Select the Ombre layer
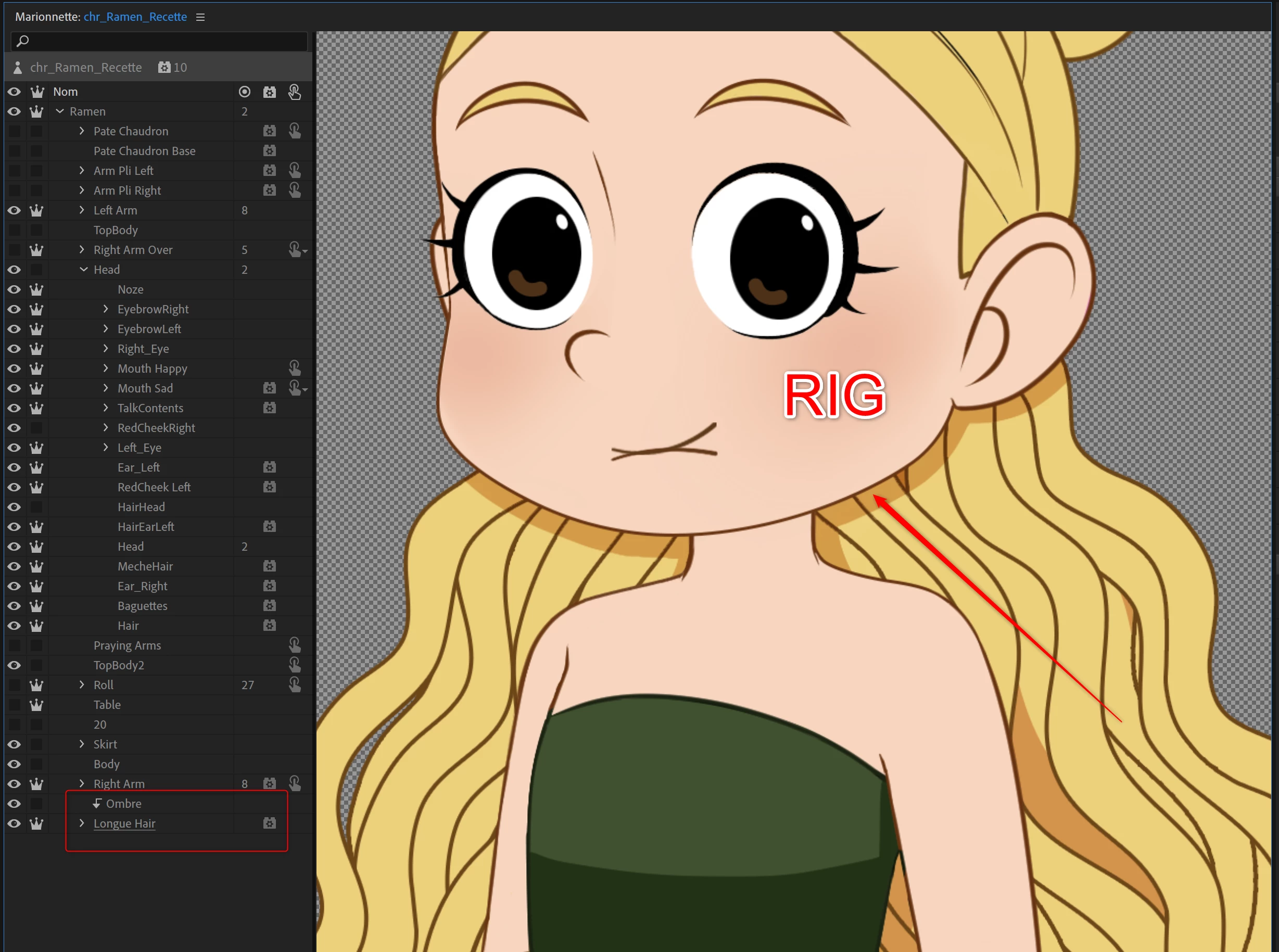Screen dimensions: 1279x952 coord(123,804)
